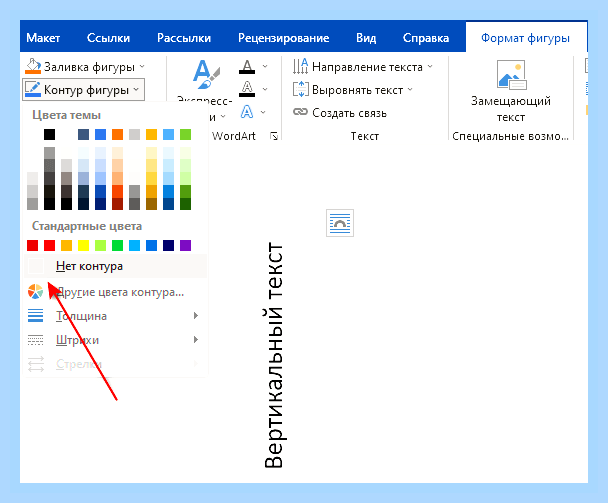Click Замещающий текст button
The image size is (608, 503).
(511, 92)
